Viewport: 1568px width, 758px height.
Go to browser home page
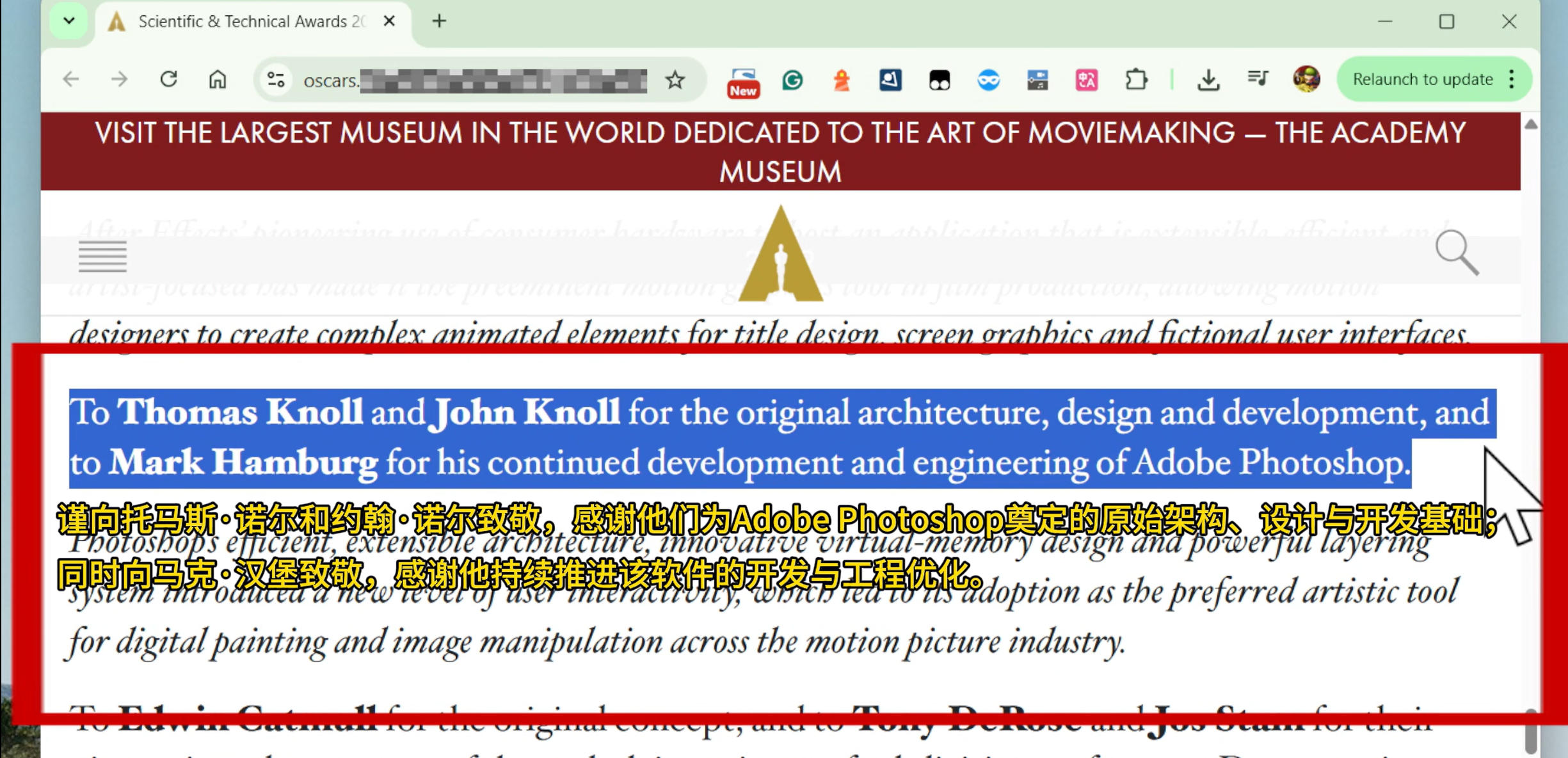[x=218, y=79]
